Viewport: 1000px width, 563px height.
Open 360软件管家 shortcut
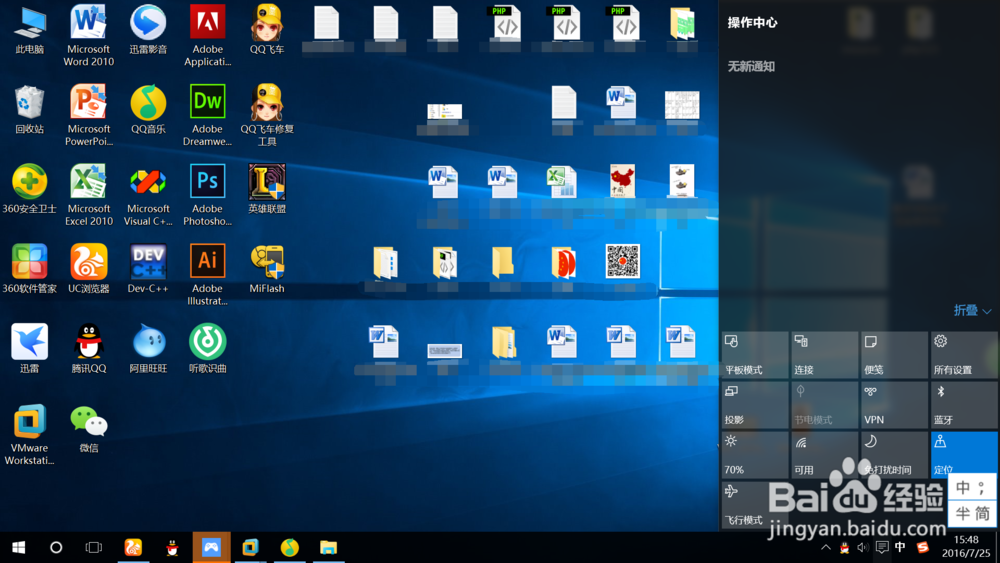tap(29, 269)
